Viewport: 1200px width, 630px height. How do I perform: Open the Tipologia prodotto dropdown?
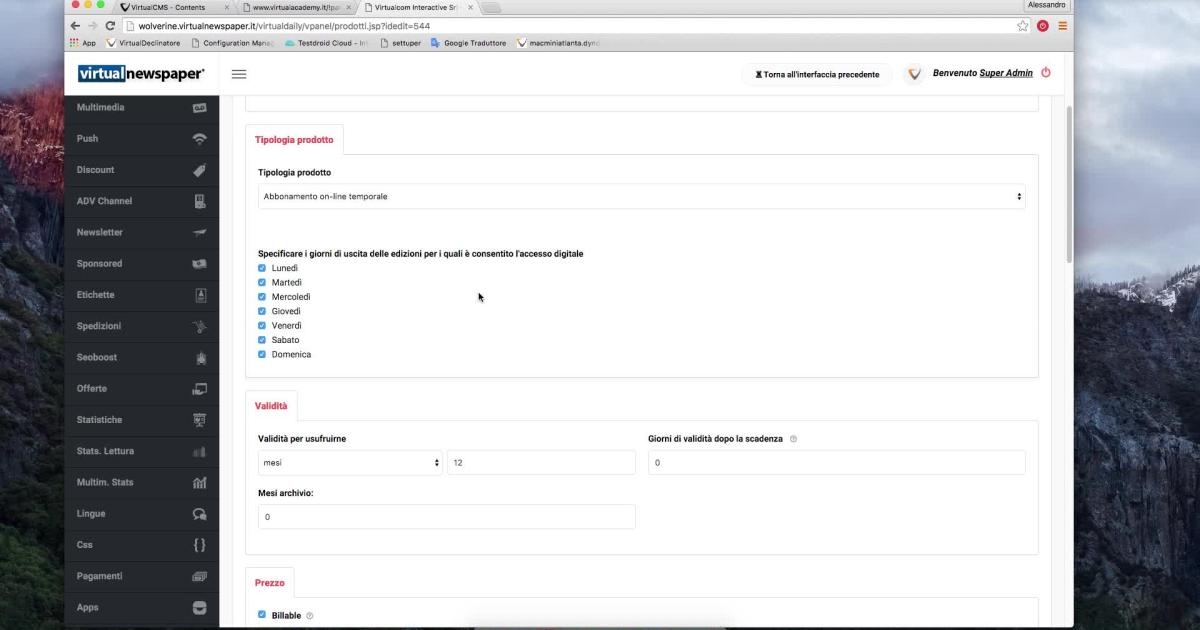641,197
